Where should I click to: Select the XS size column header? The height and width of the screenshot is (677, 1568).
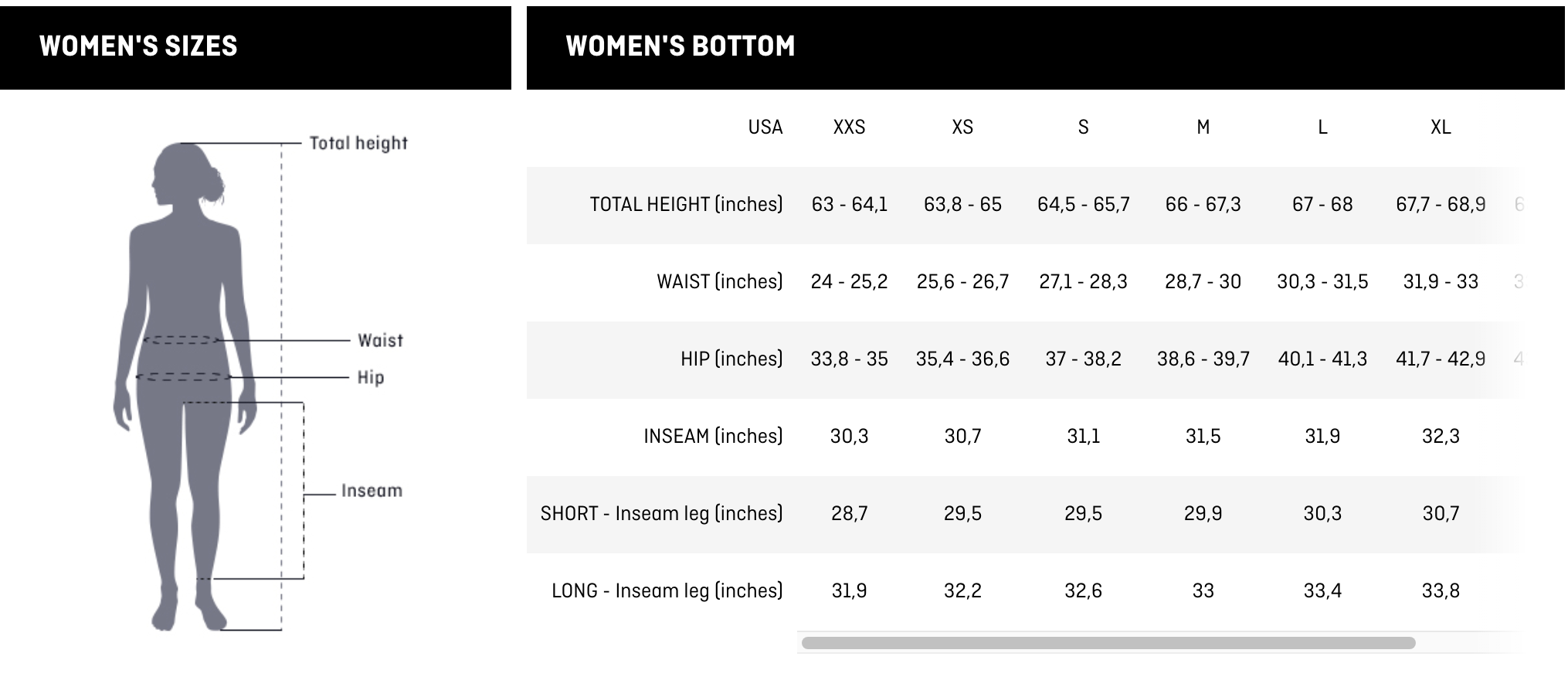pos(962,128)
